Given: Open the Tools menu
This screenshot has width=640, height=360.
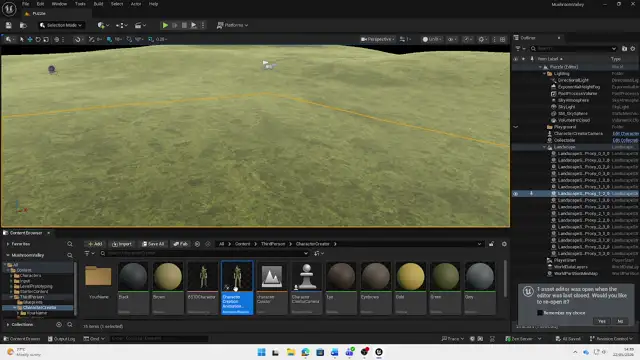Looking at the screenshot, I should click(x=80, y=4).
